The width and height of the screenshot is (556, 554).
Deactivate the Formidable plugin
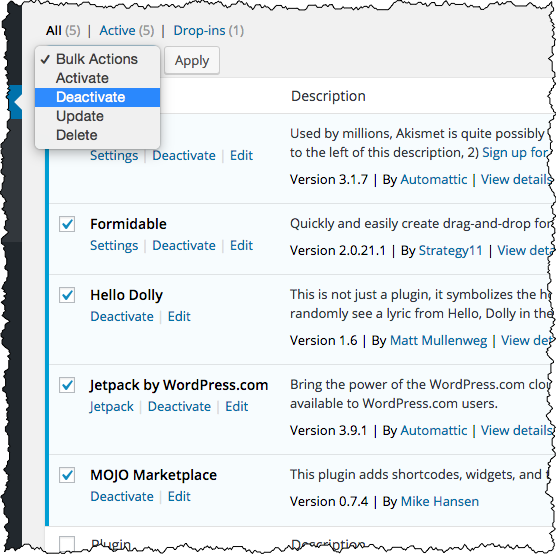pos(184,245)
